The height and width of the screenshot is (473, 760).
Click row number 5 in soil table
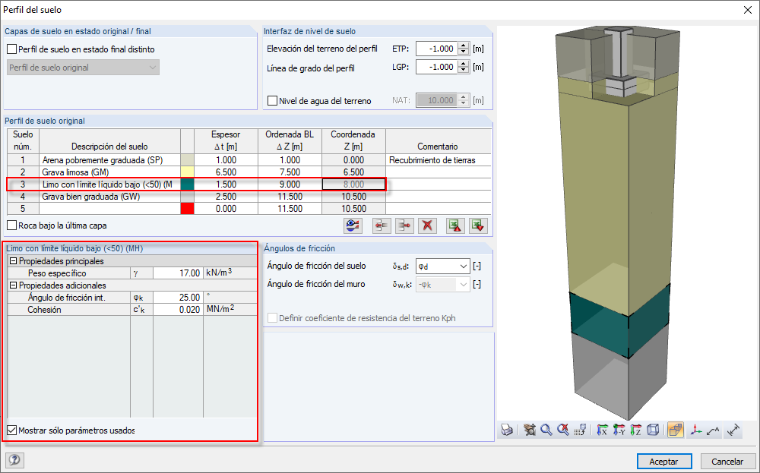23,209
